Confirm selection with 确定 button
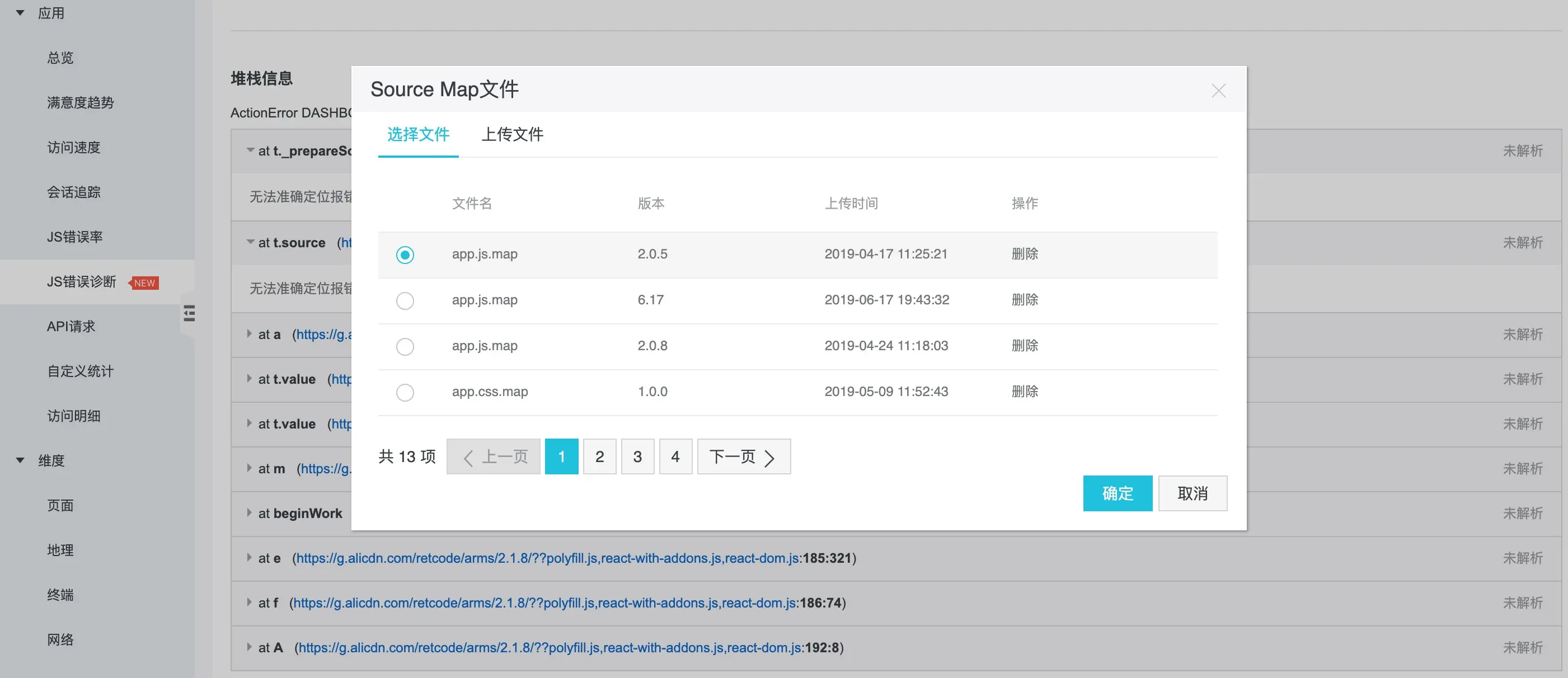Image resolution: width=1568 pixels, height=678 pixels. [1117, 493]
